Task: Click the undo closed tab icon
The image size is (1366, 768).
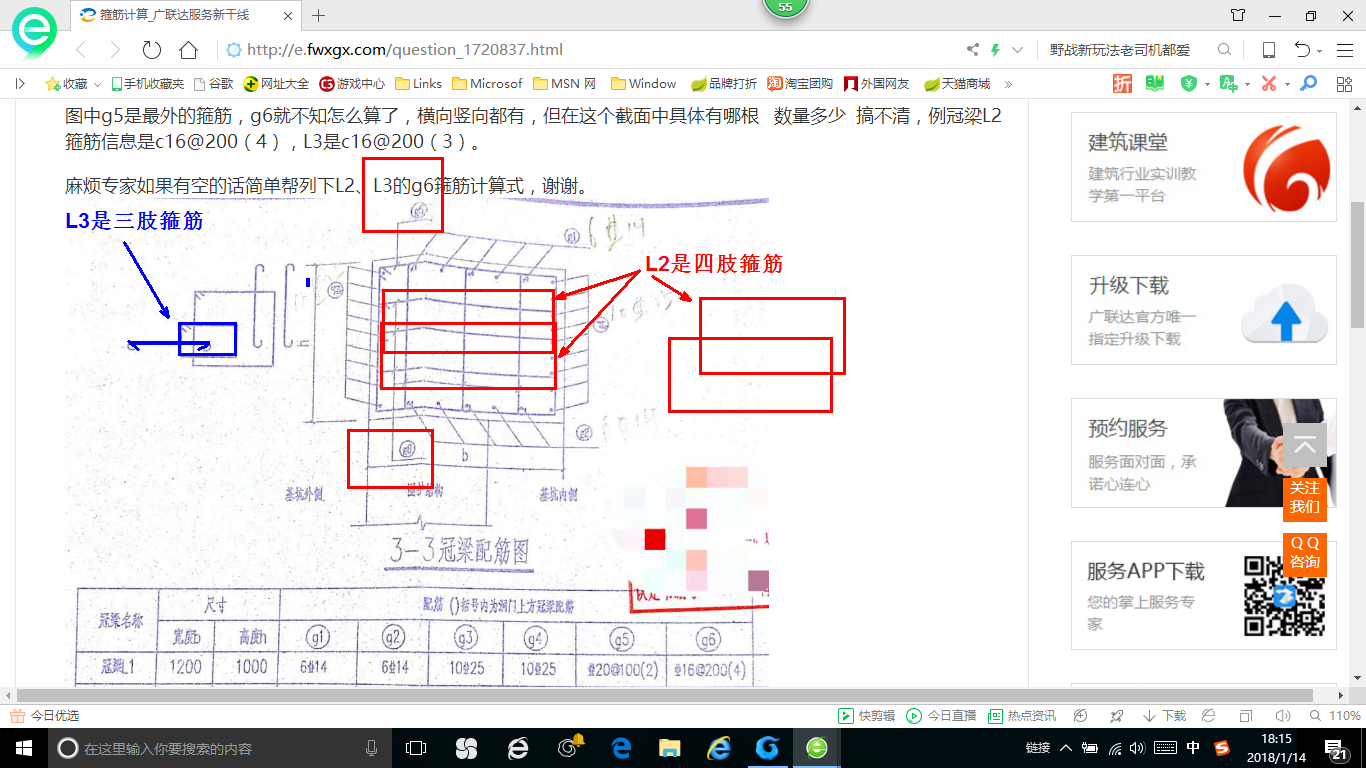Action: click(x=1303, y=50)
